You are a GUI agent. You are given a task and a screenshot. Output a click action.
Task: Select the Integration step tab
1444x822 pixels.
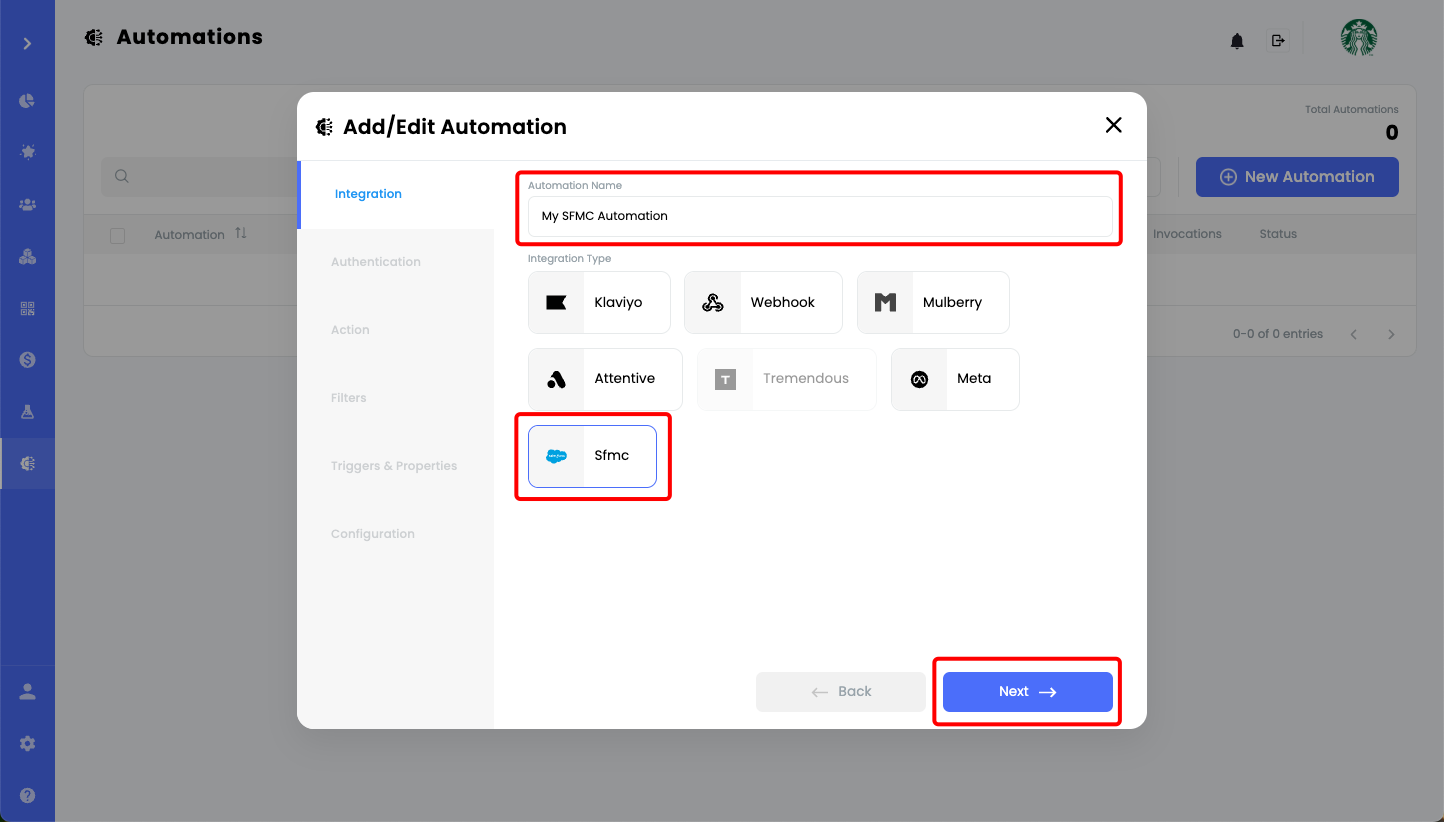click(396, 194)
